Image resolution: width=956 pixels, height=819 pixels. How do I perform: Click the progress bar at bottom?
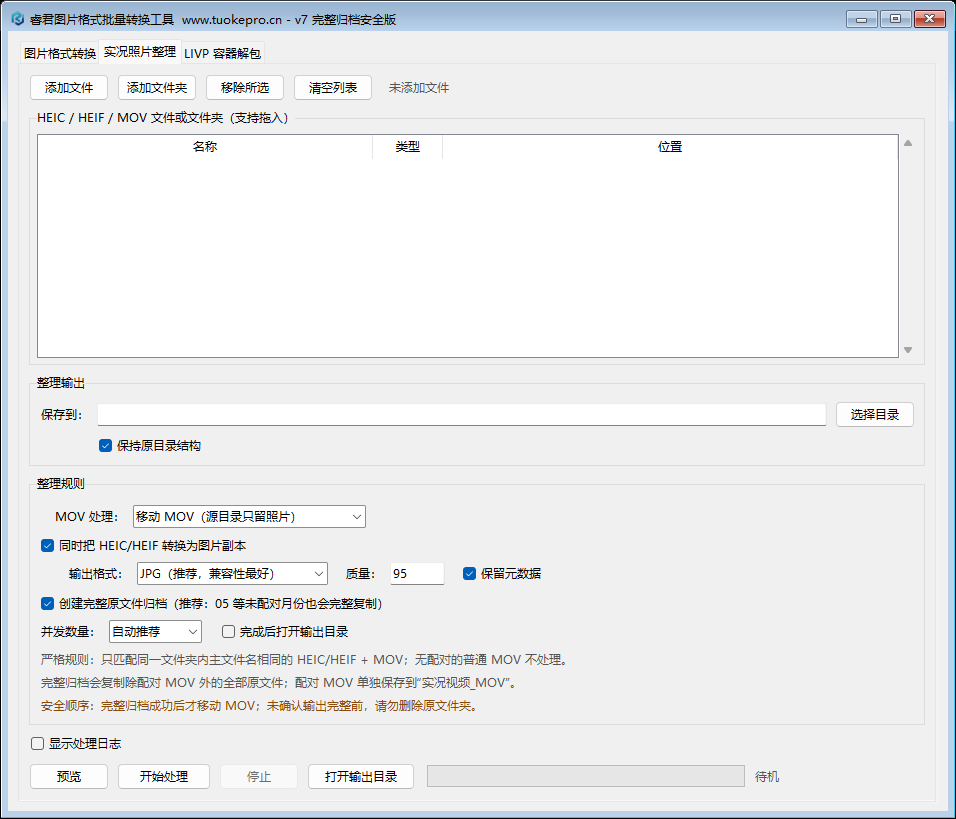[586, 776]
